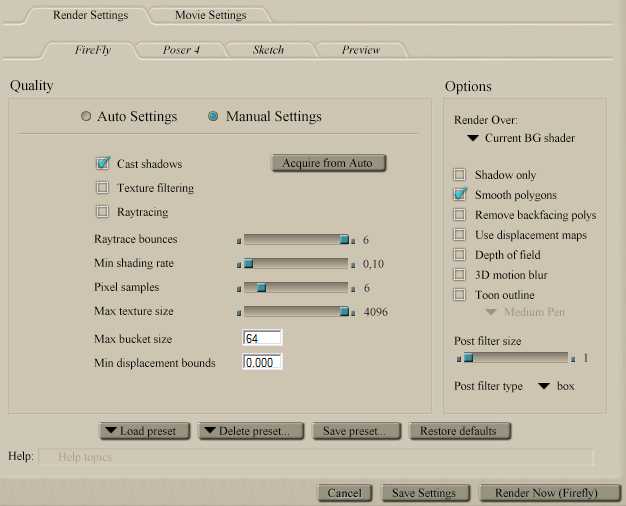This screenshot has height=506, width=626.
Task: Click the Acquire from Auto button
Action: [x=327, y=163]
